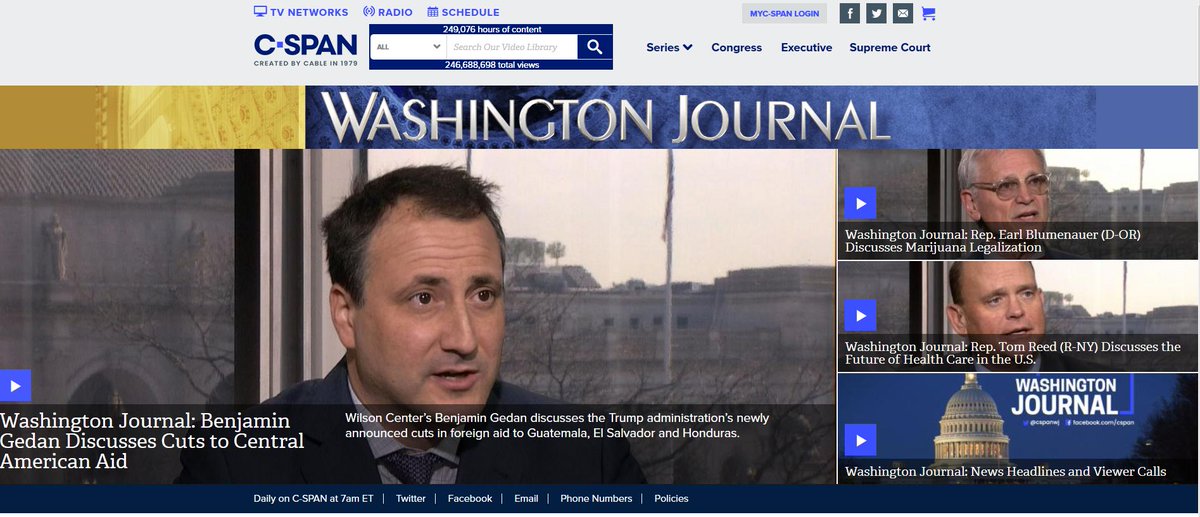Open Tom Reed Health Care headline
Screen dimensions: 1200x517
[x=1013, y=353]
